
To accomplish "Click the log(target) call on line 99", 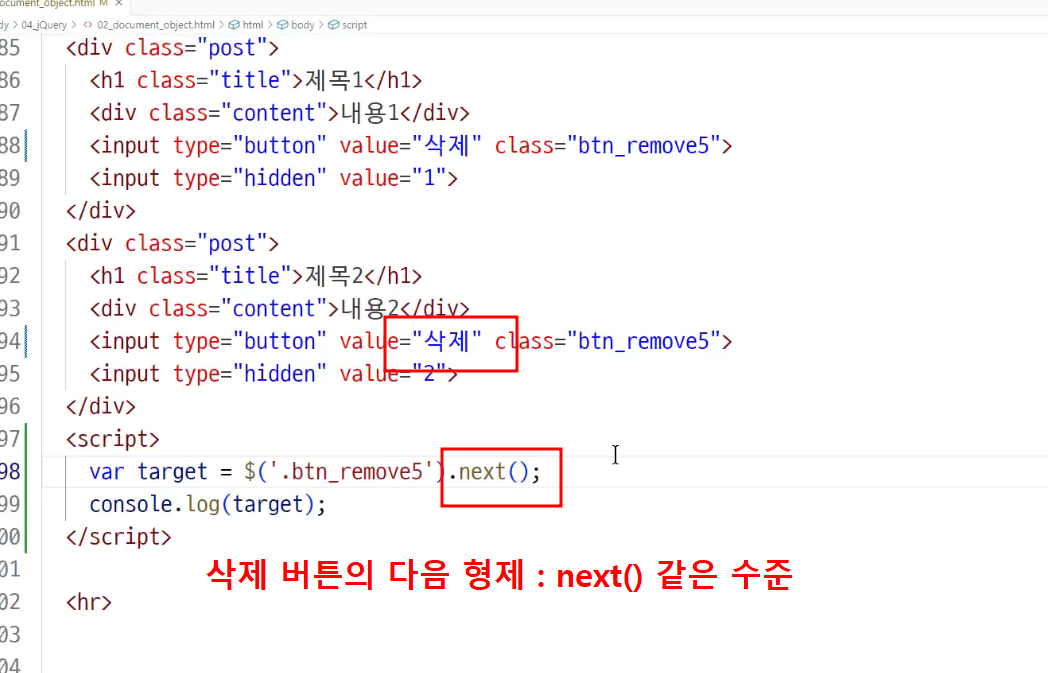I will click(x=250, y=505).
